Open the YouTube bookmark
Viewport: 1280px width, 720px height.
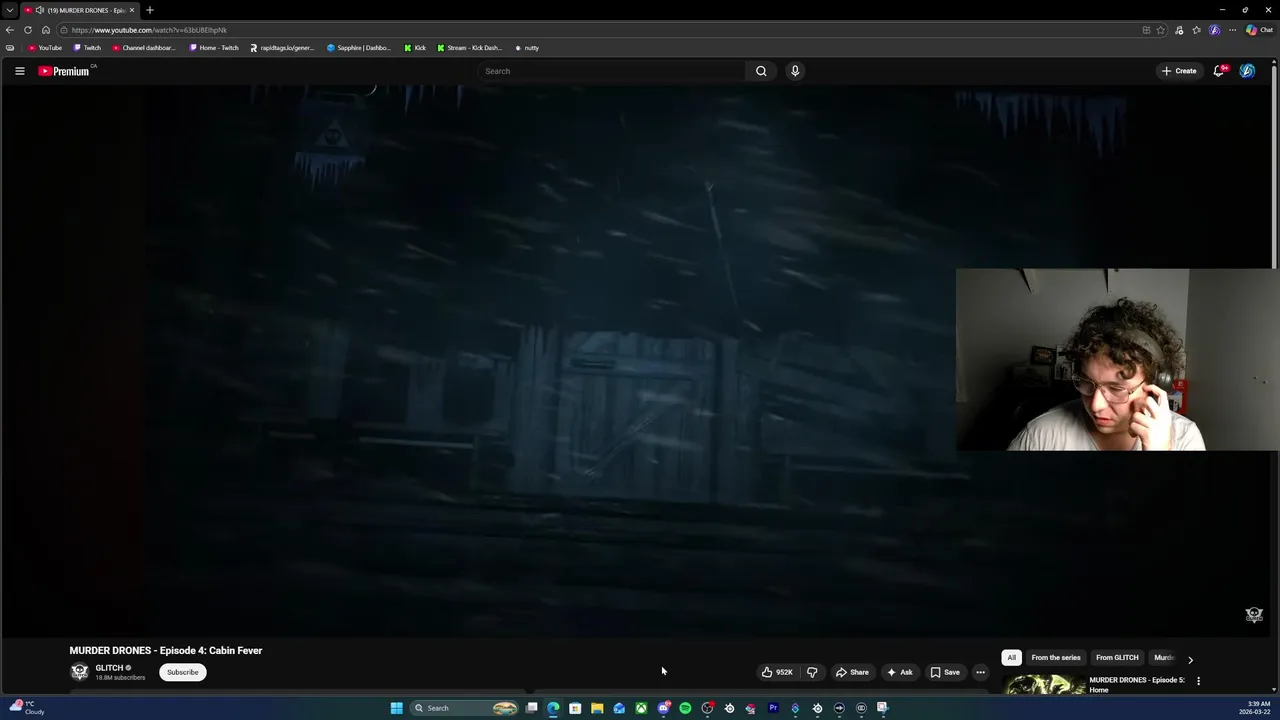click(x=45, y=48)
